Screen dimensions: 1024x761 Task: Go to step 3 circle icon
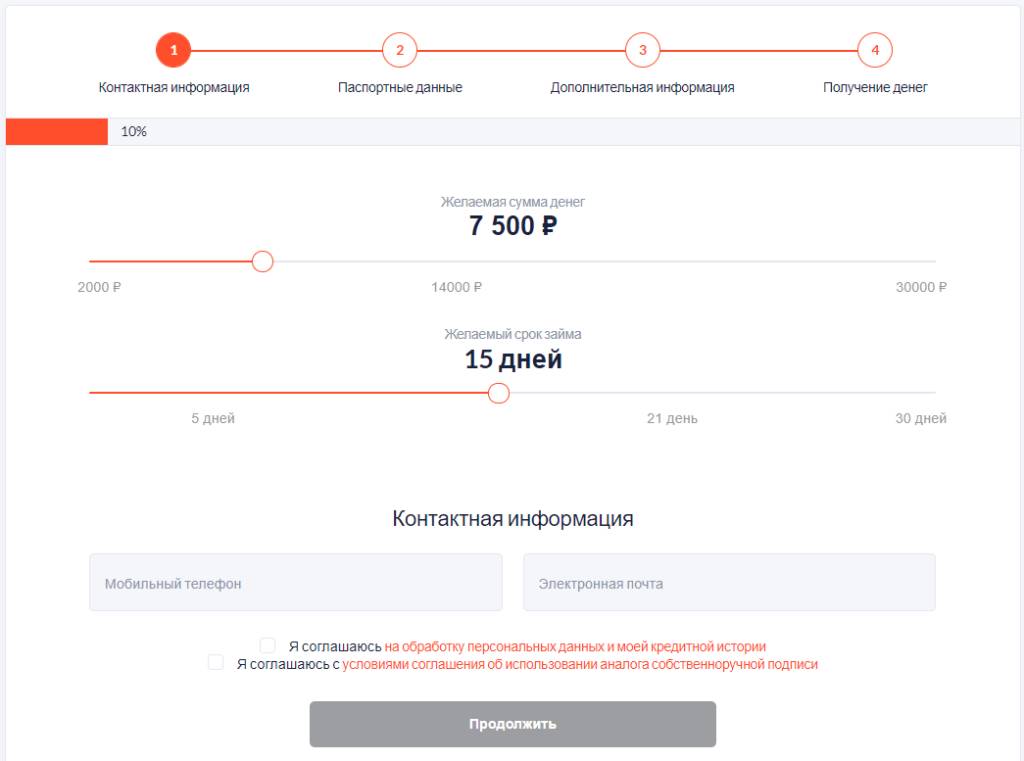[643, 50]
